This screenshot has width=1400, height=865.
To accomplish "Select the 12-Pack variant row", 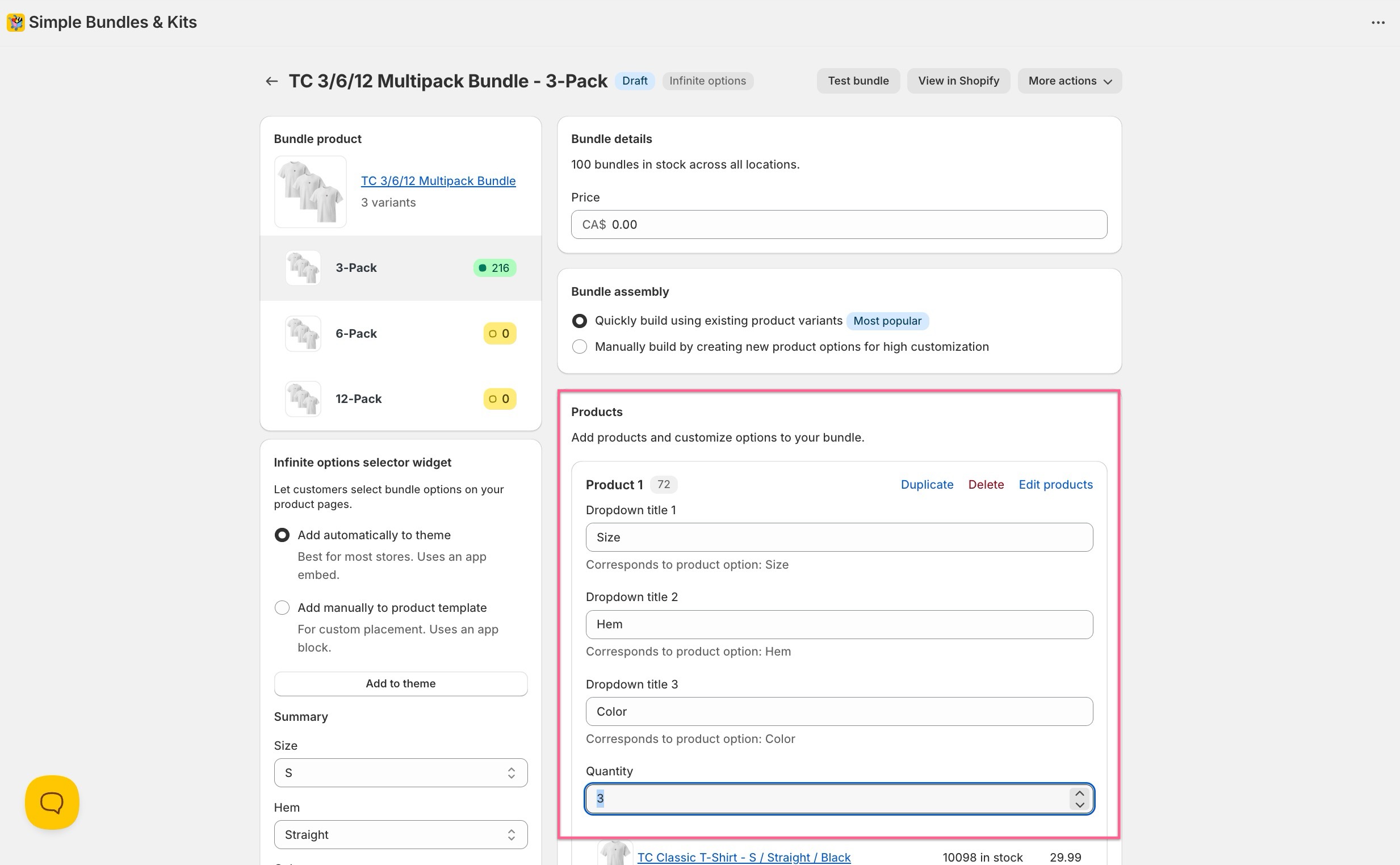I will (x=400, y=399).
